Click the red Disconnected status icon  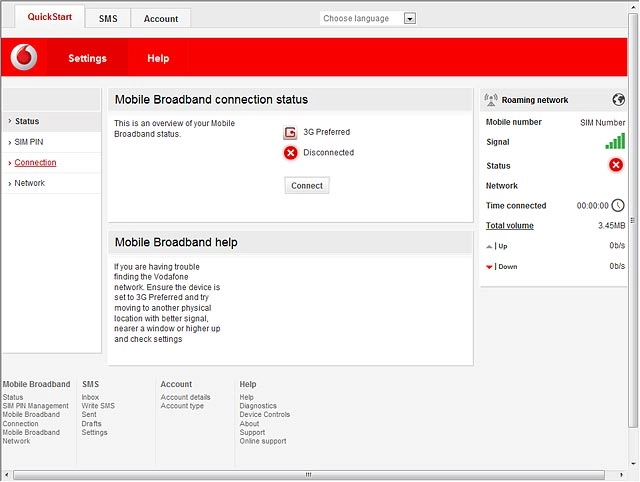[x=290, y=153]
